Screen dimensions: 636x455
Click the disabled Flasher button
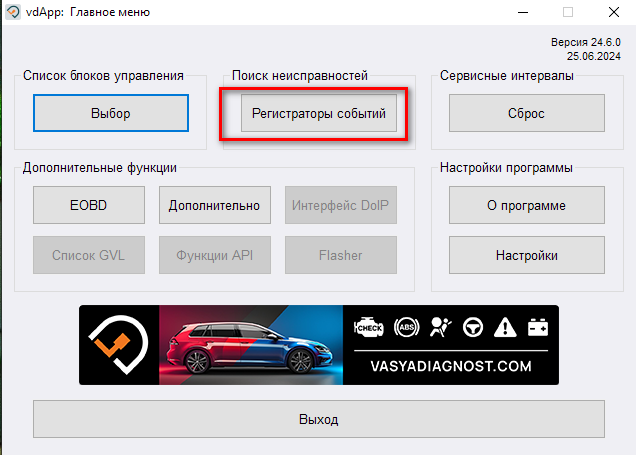(341, 255)
